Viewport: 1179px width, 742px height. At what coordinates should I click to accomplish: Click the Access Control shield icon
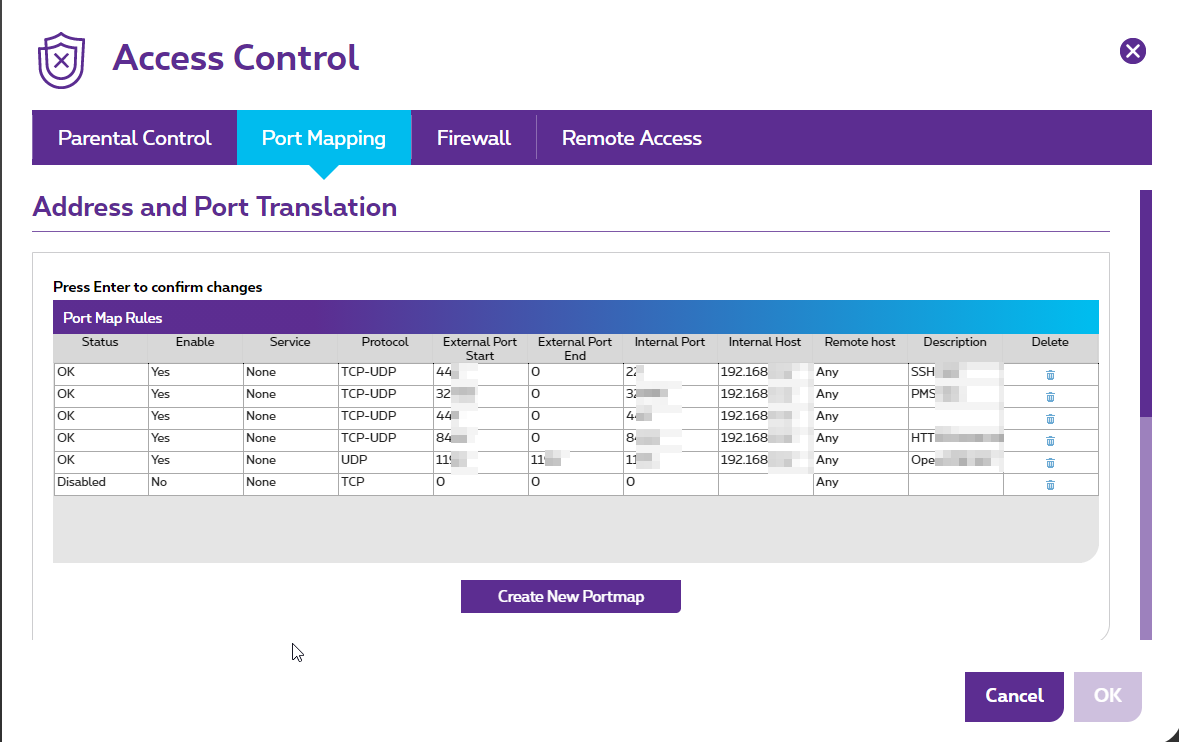coord(62,60)
